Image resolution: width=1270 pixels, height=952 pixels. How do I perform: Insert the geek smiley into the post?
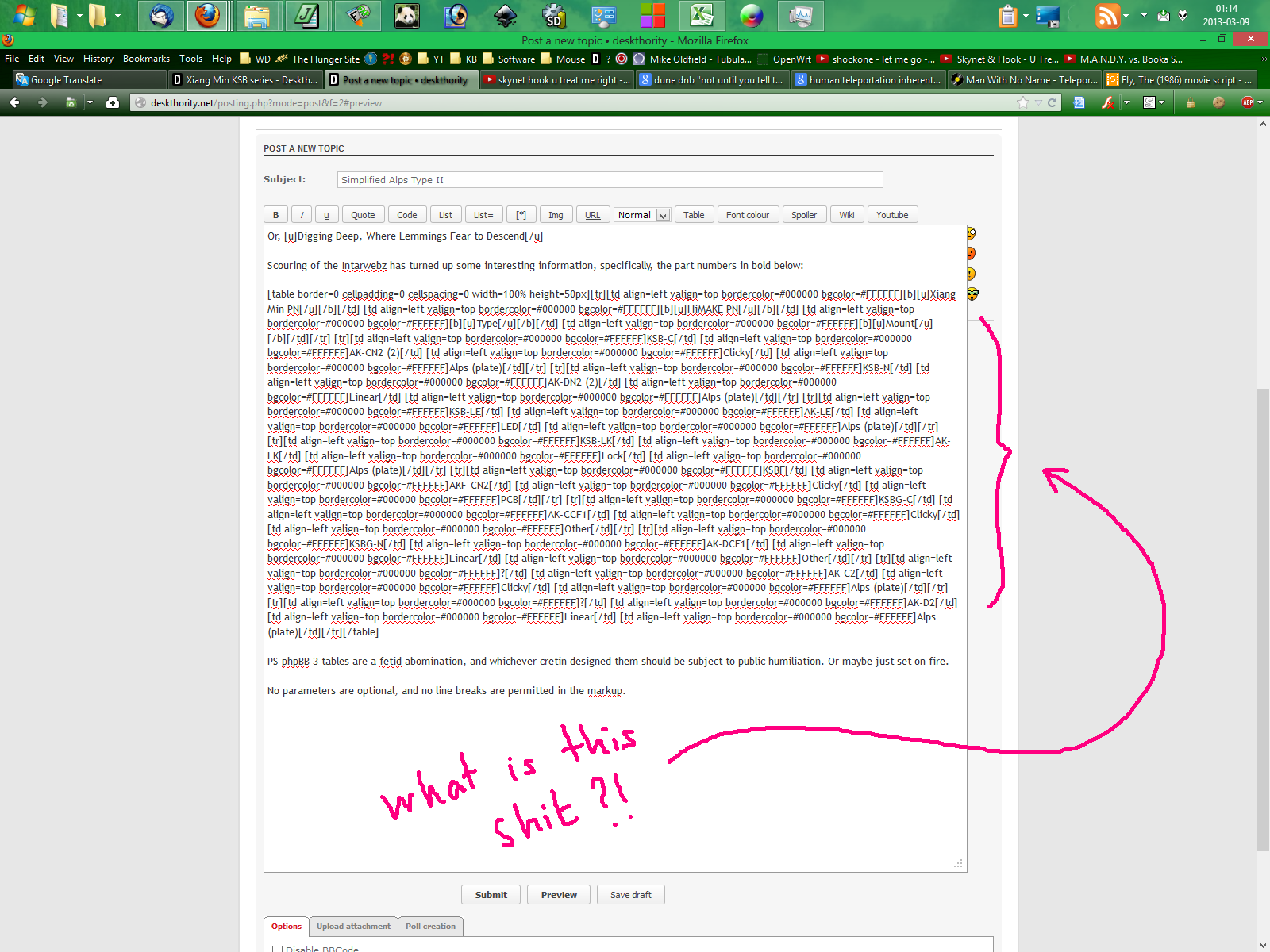point(972,294)
